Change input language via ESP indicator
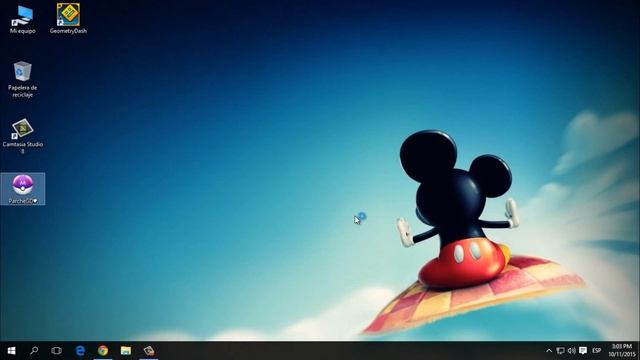This screenshot has height=360, width=640. click(597, 351)
